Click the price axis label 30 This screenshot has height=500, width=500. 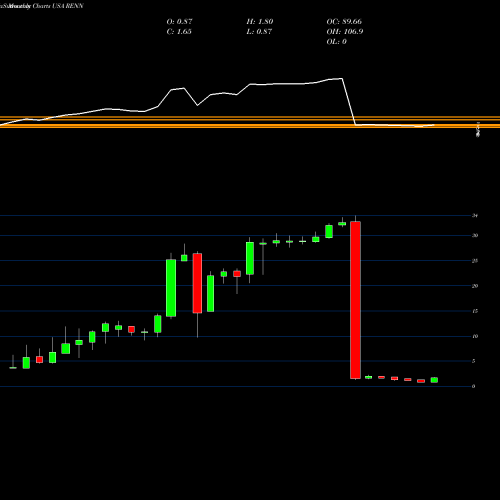(x=475, y=235)
